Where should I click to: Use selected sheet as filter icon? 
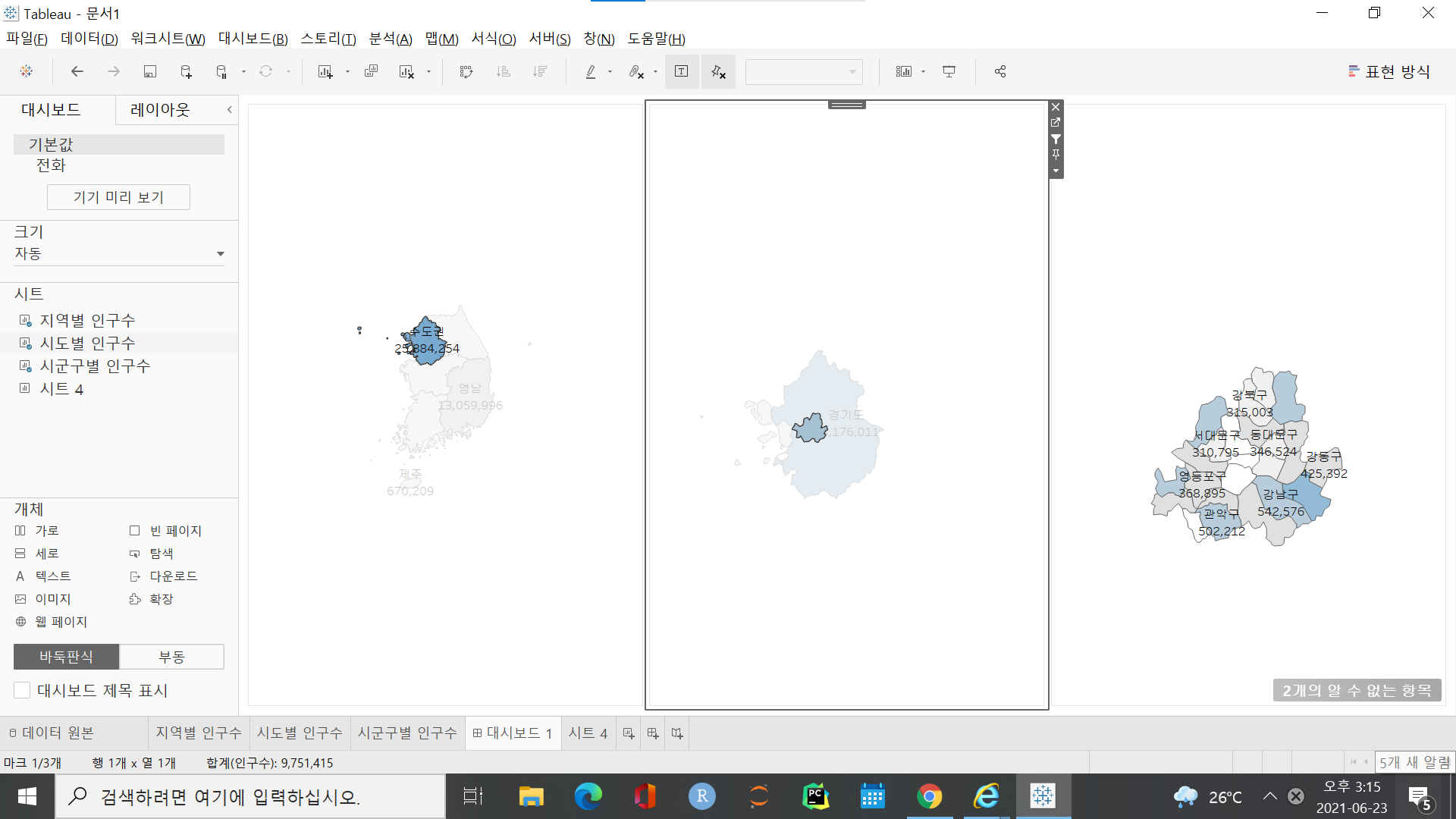tap(1056, 139)
